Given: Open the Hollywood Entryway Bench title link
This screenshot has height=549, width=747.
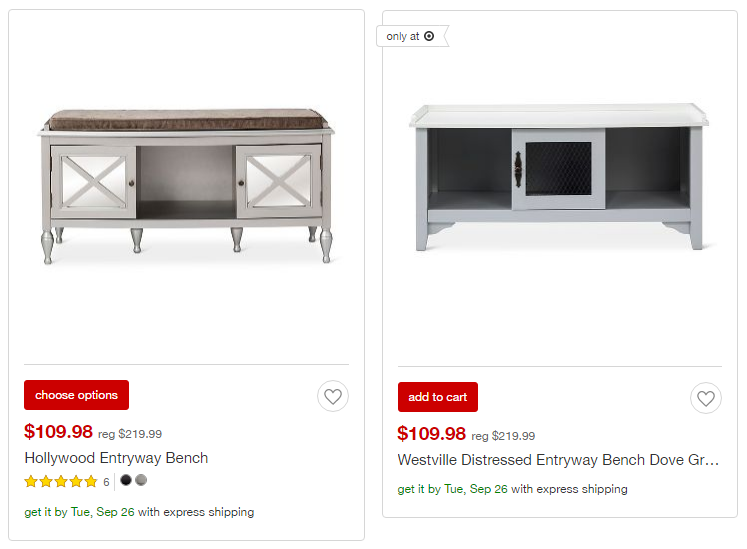Looking at the screenshot, I should (x=116, y=458).
